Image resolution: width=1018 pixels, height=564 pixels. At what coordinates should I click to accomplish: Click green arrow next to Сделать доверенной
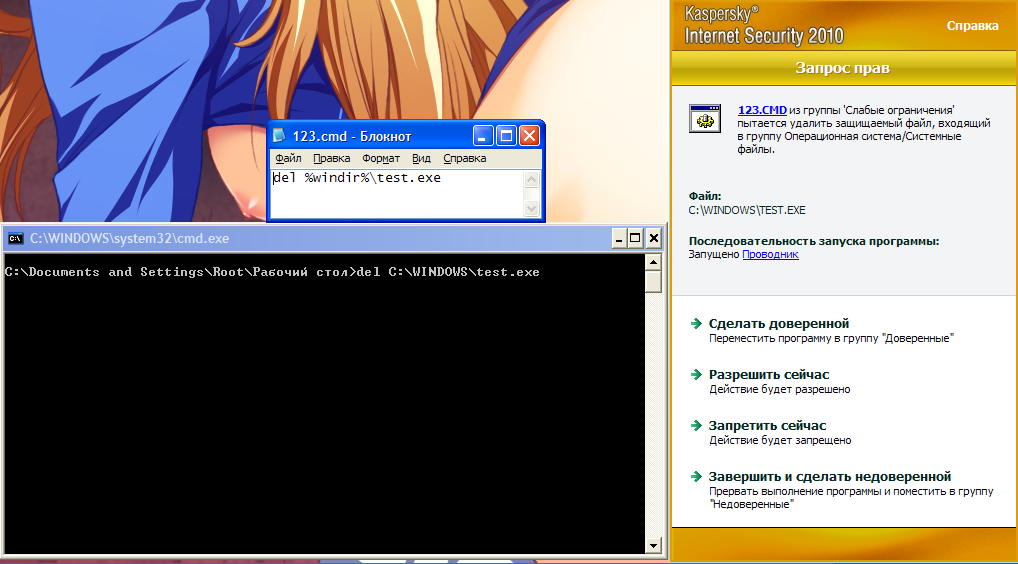(697, 323)
